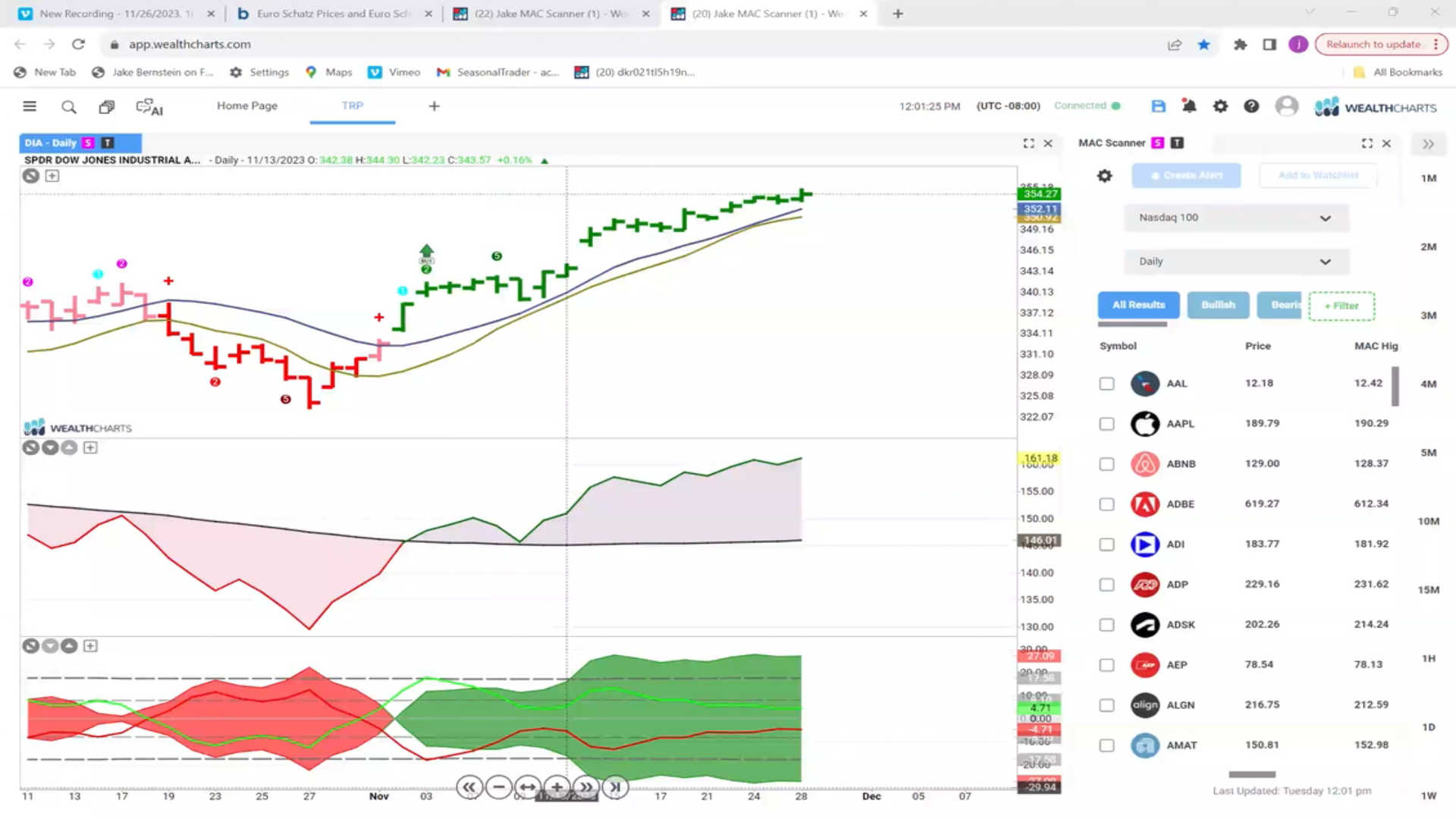Expand the Nasdaq 100 universe dropdown
This screenshot has width=1456, height=819.
click(x=1236, y=218)
